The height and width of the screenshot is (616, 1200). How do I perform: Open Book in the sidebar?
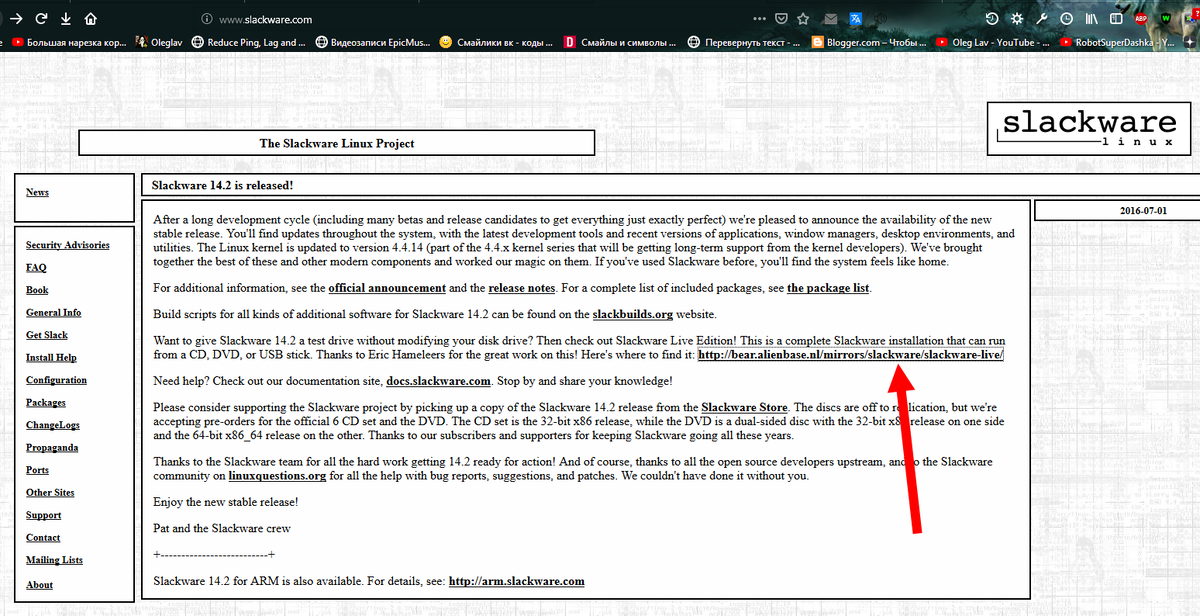pos(37,290)
